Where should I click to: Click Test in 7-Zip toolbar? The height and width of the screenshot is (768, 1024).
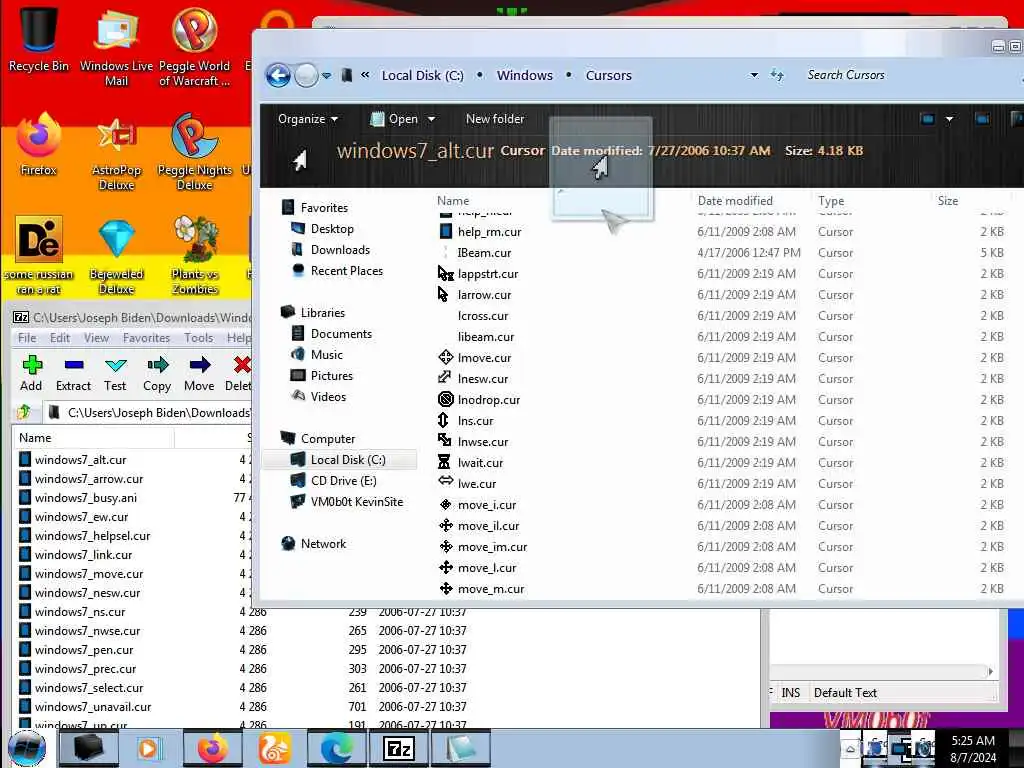115,374
